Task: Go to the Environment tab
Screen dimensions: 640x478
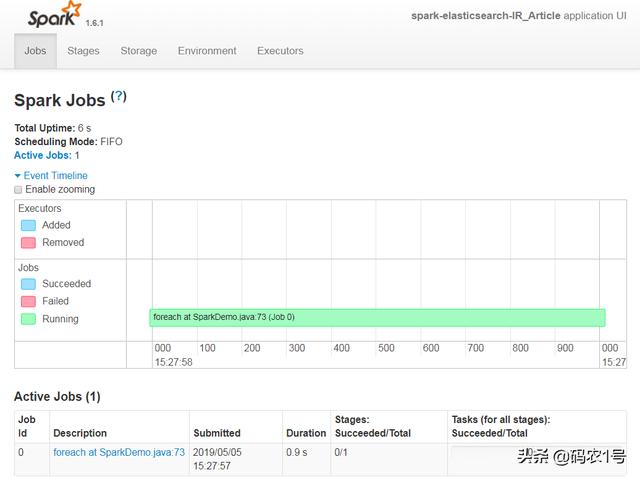Action: pos(207,51)
